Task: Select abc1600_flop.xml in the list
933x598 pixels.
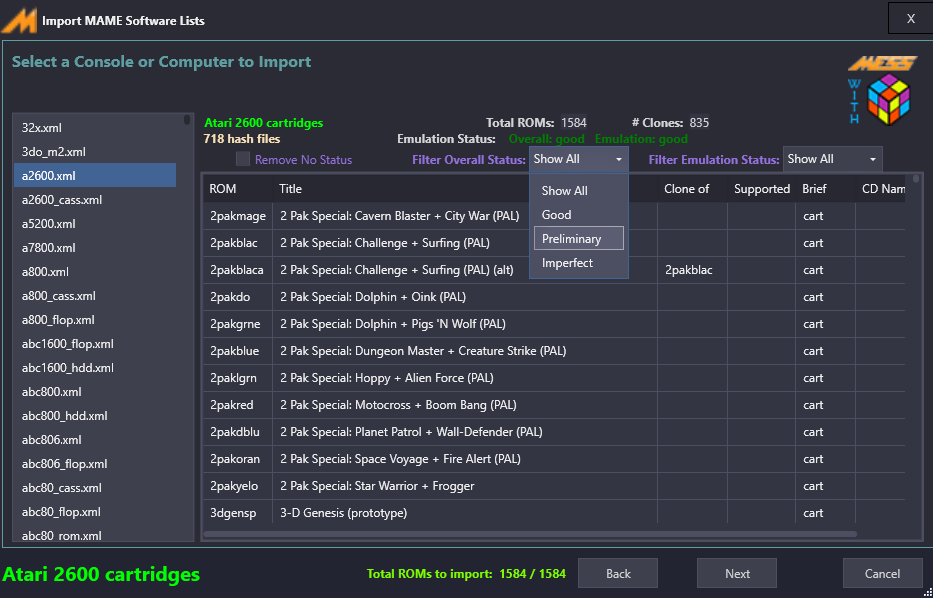Action: tap(95, 344)
